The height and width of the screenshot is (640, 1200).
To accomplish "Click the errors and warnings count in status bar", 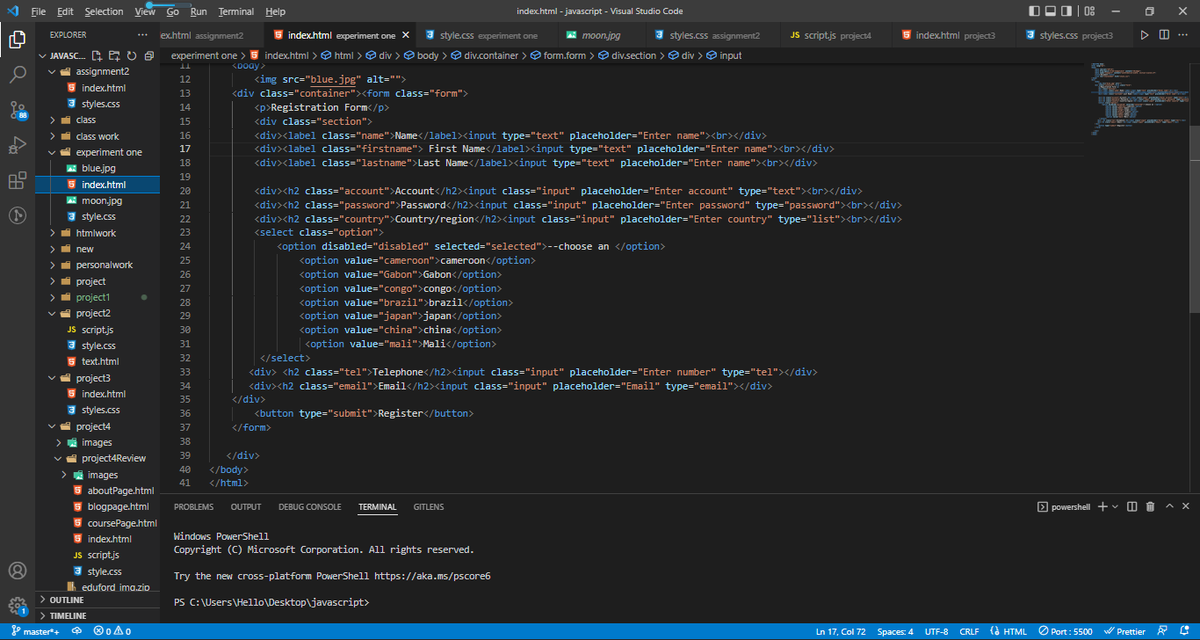I will click(111, 632).
